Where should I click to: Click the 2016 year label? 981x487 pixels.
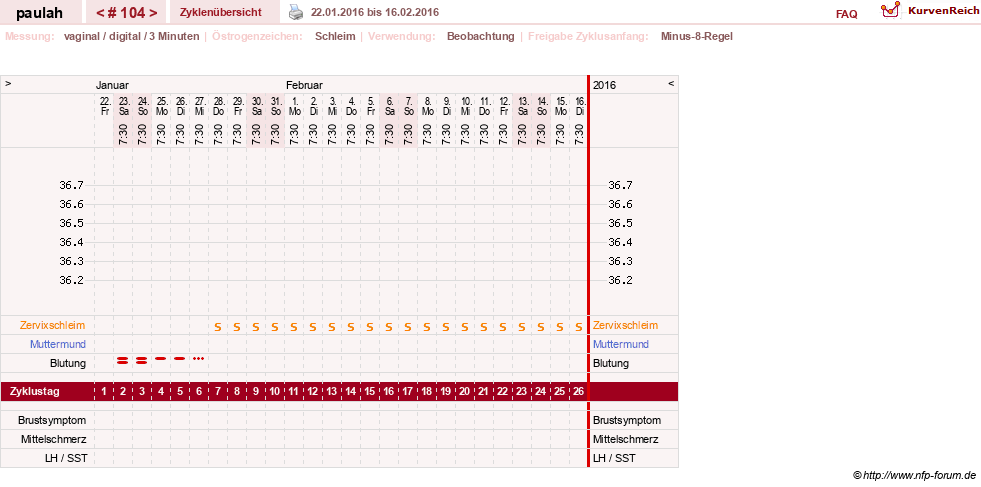pos(604,85)
